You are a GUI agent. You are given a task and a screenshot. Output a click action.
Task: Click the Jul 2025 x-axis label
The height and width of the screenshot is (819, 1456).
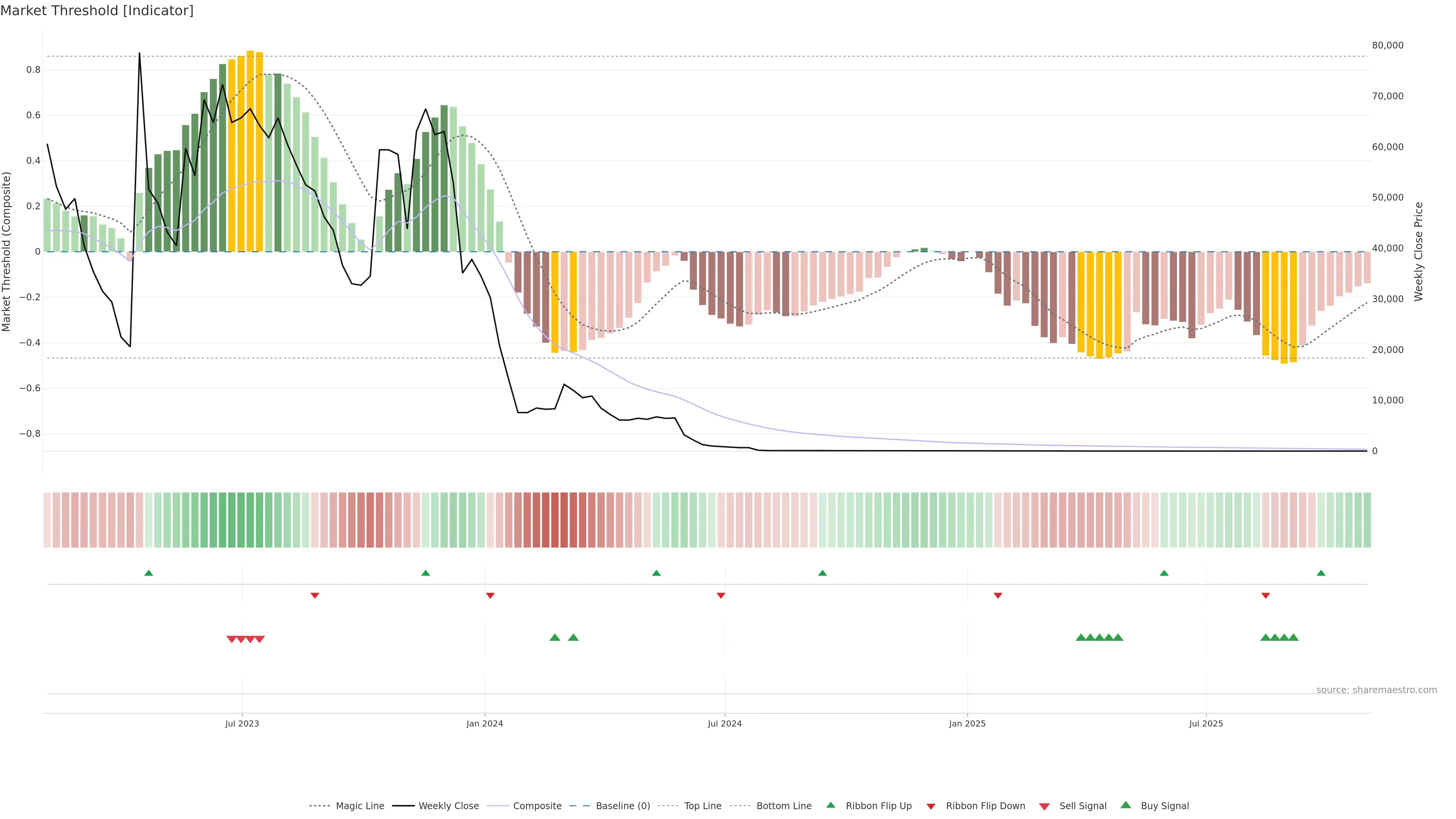pyautogui.click(x=1206, y=723)
